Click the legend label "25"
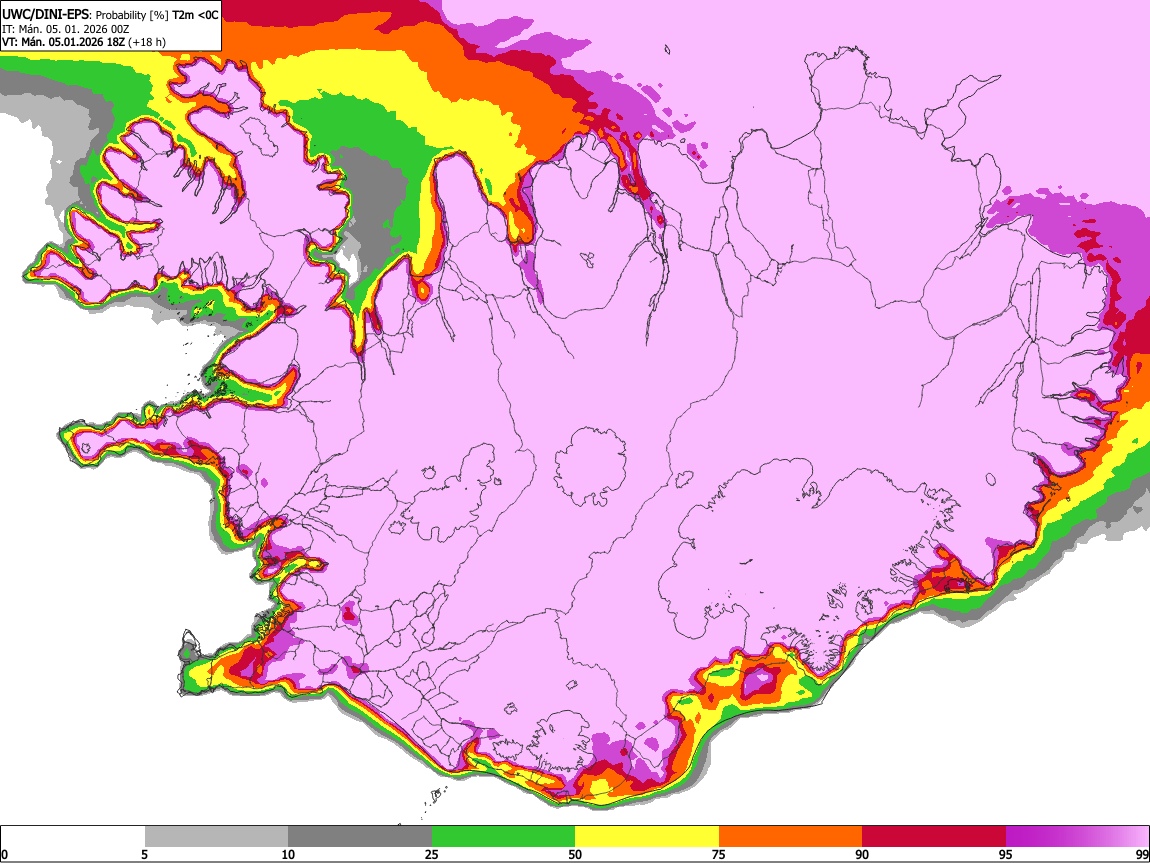Screen dimensions: 1150x863 pyautogui.click(x=432, y=854)
